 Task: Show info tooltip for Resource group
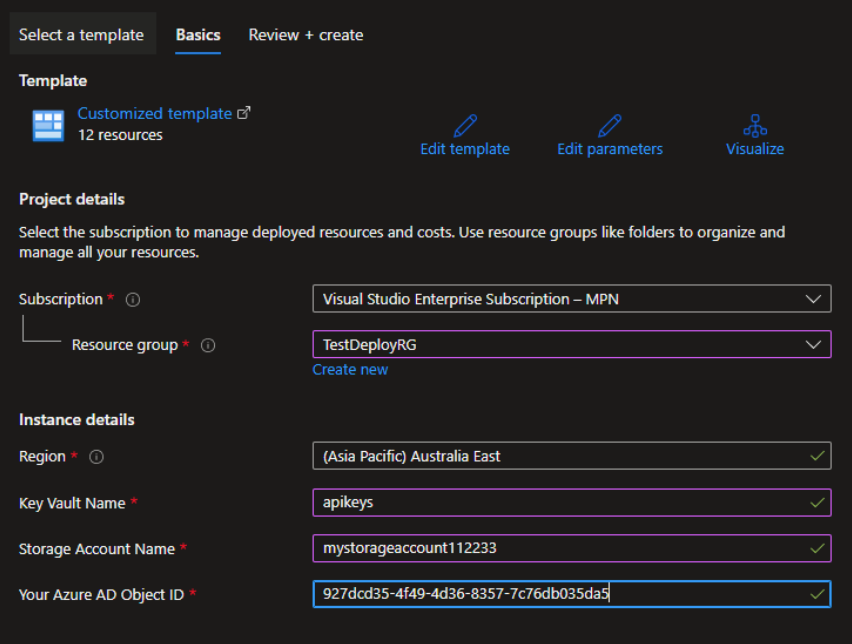pyautogui.click(x=208, y=345)
